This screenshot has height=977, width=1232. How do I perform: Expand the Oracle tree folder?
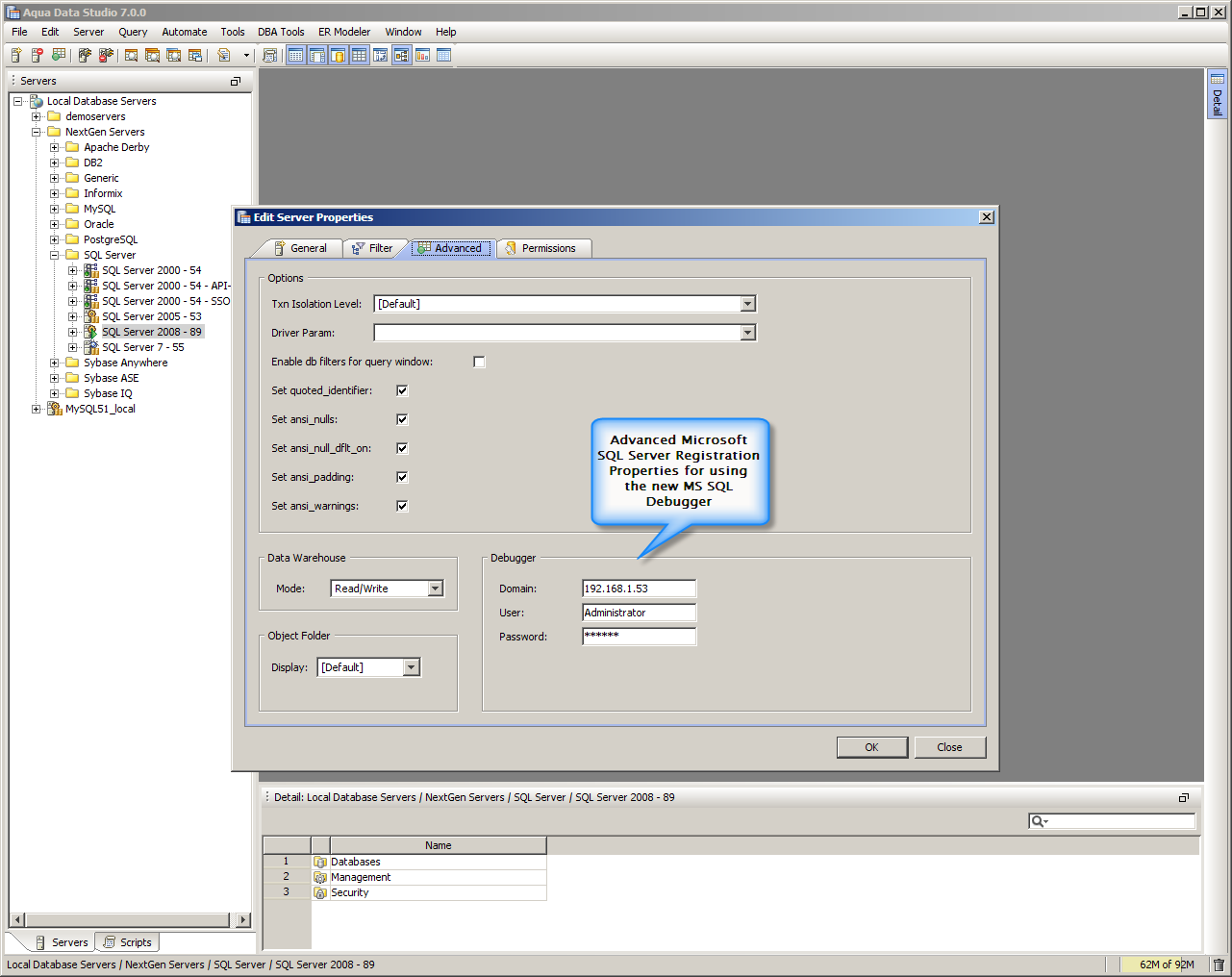point(55,224)
